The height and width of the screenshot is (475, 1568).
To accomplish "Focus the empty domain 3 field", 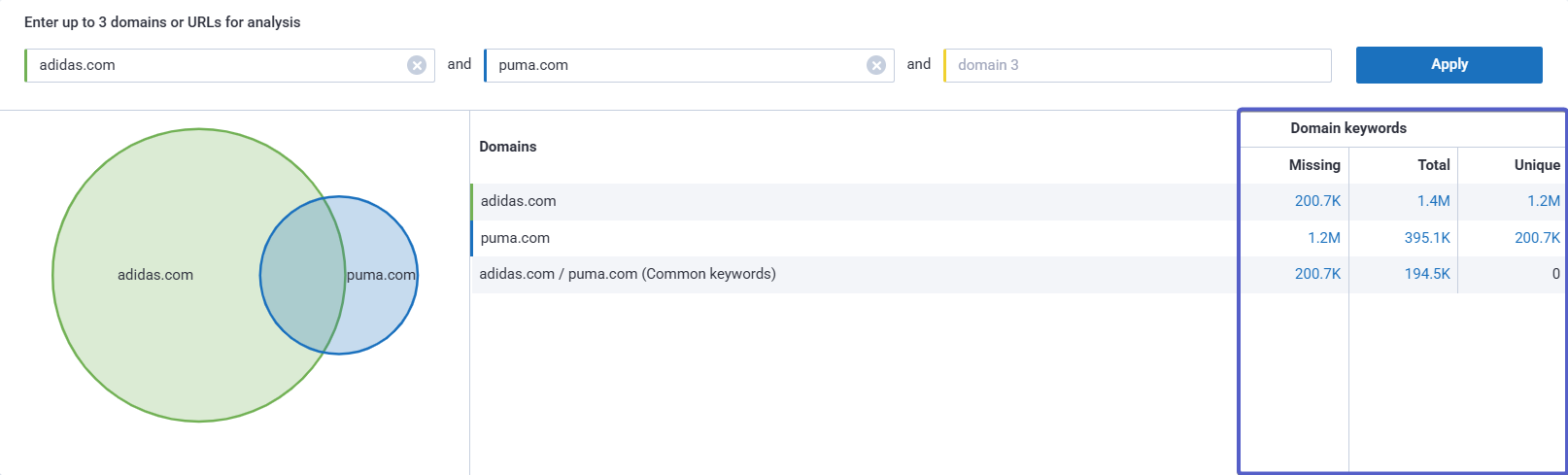I will tap(1137, 65).
